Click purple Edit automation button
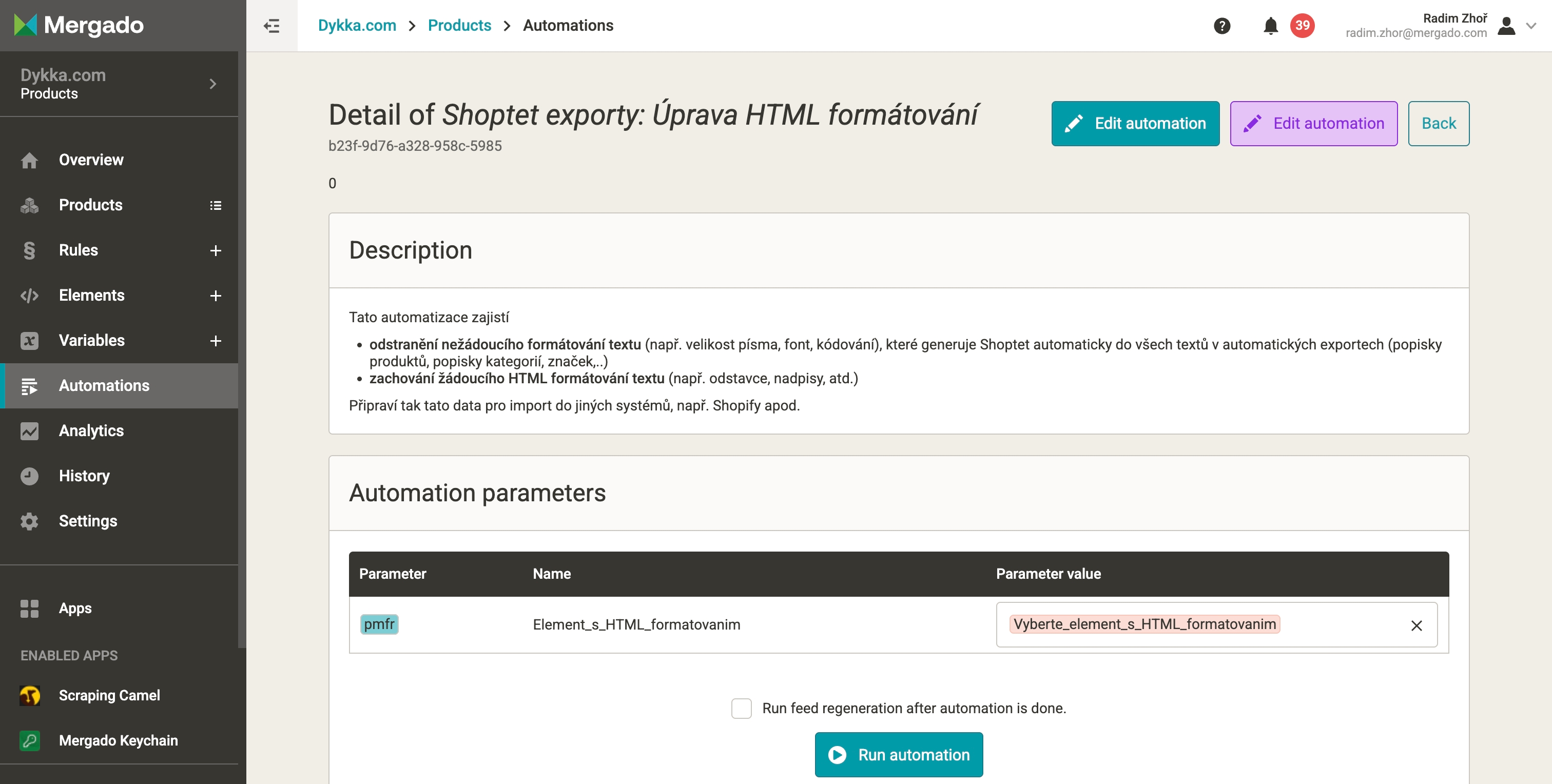Image resolution: width=1552 pixels, height=784 pixels. click(1313, 124)
